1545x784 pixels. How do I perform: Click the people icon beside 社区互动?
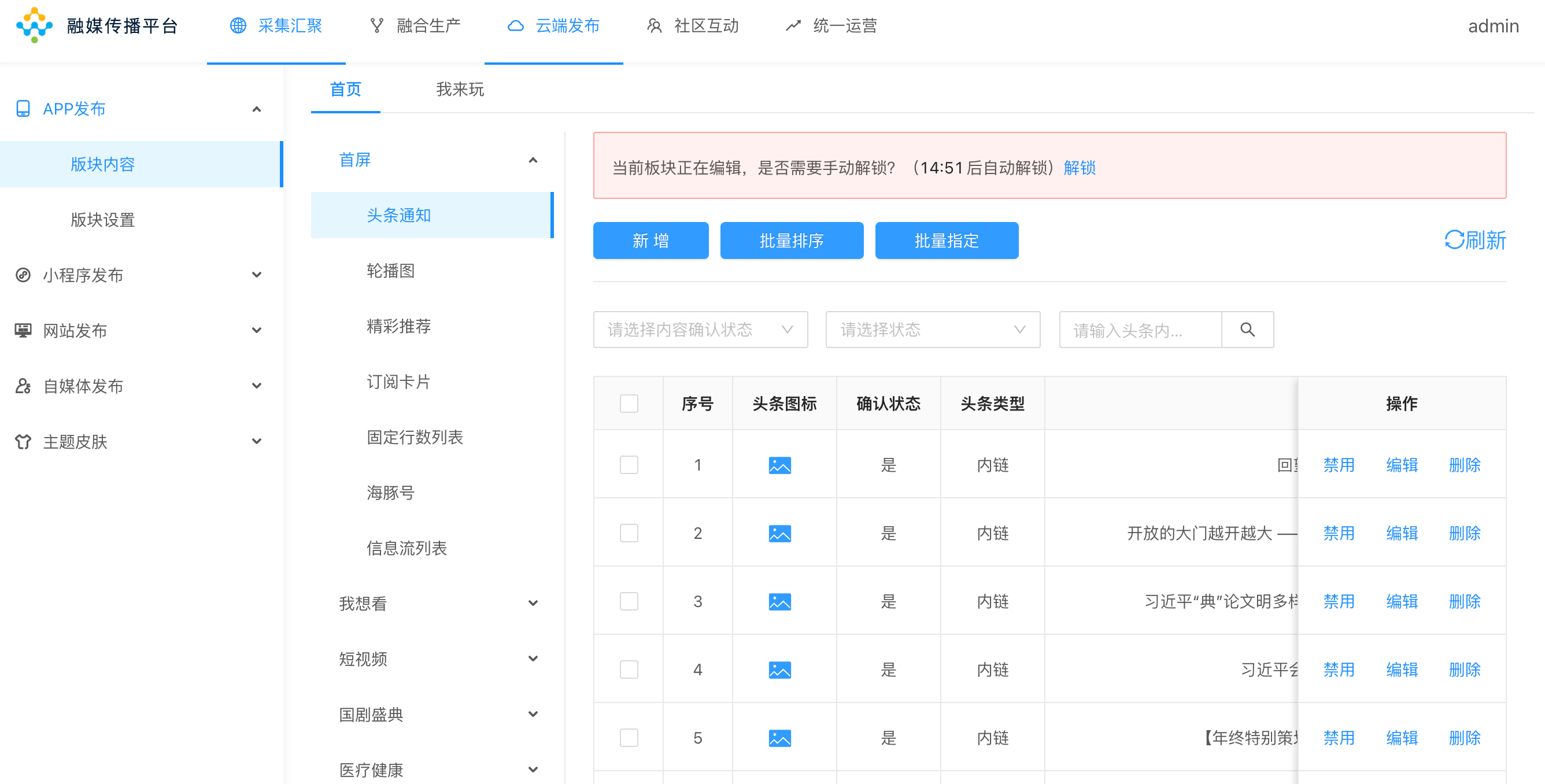coord(655,26)
